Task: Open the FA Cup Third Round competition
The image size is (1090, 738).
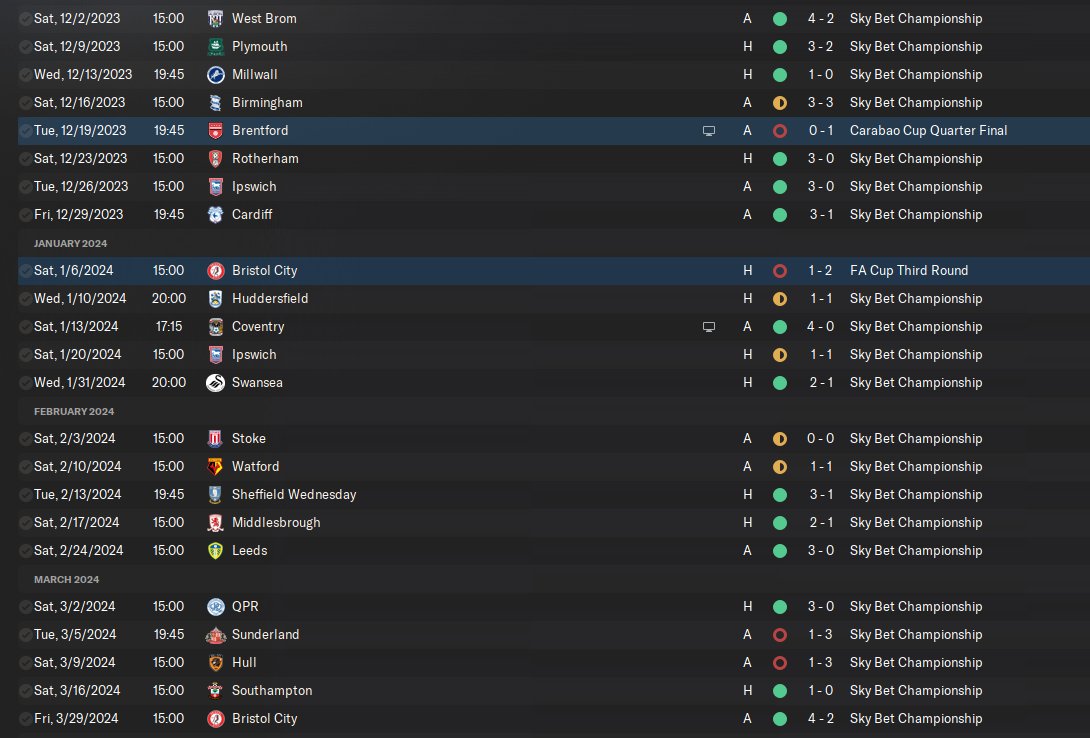Action: 909,271
